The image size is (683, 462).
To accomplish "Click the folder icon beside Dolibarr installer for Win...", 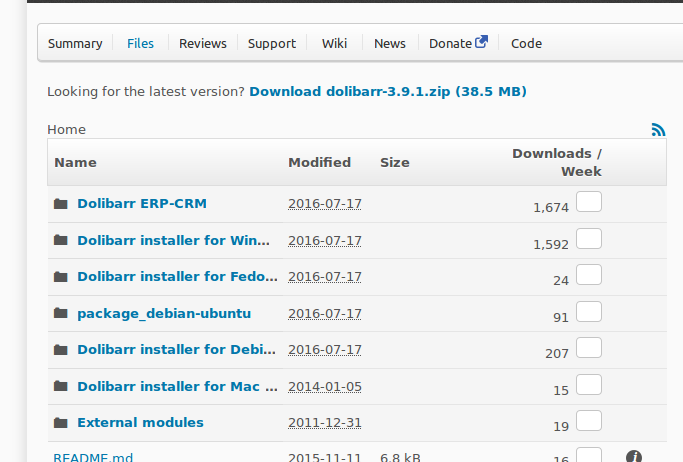I will coord(61,240).
